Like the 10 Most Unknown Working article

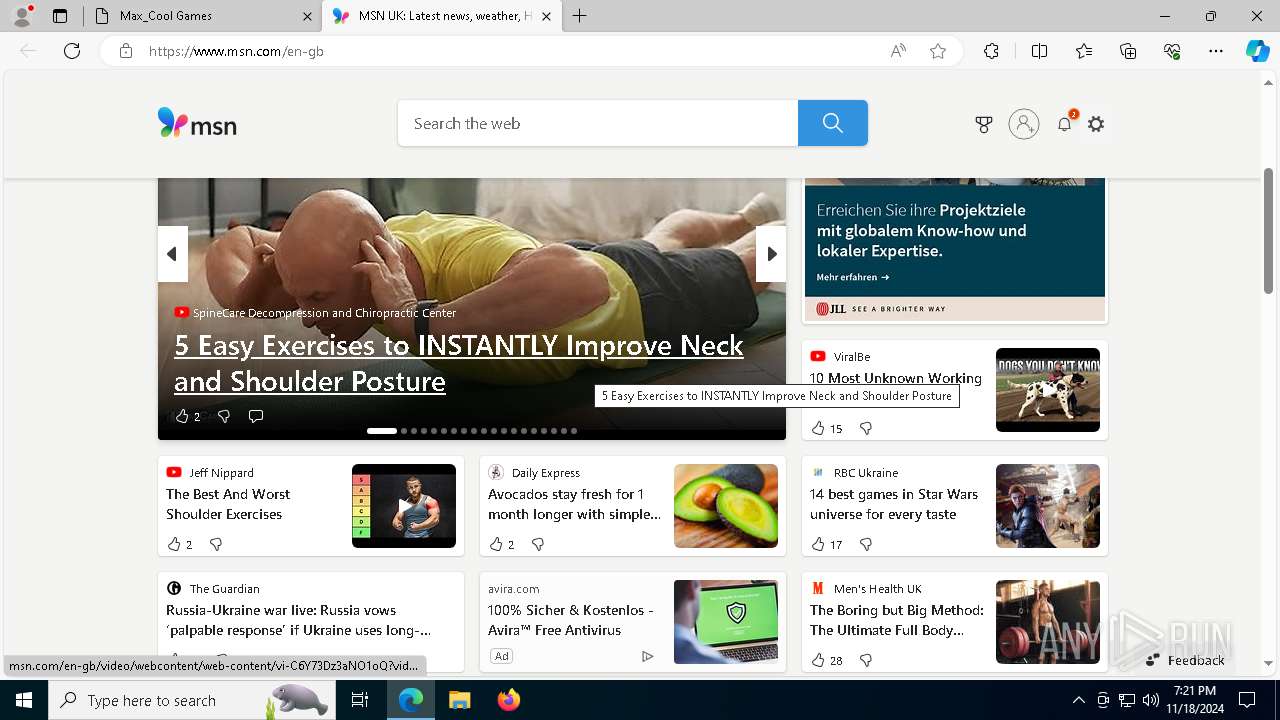coord(826,428)
